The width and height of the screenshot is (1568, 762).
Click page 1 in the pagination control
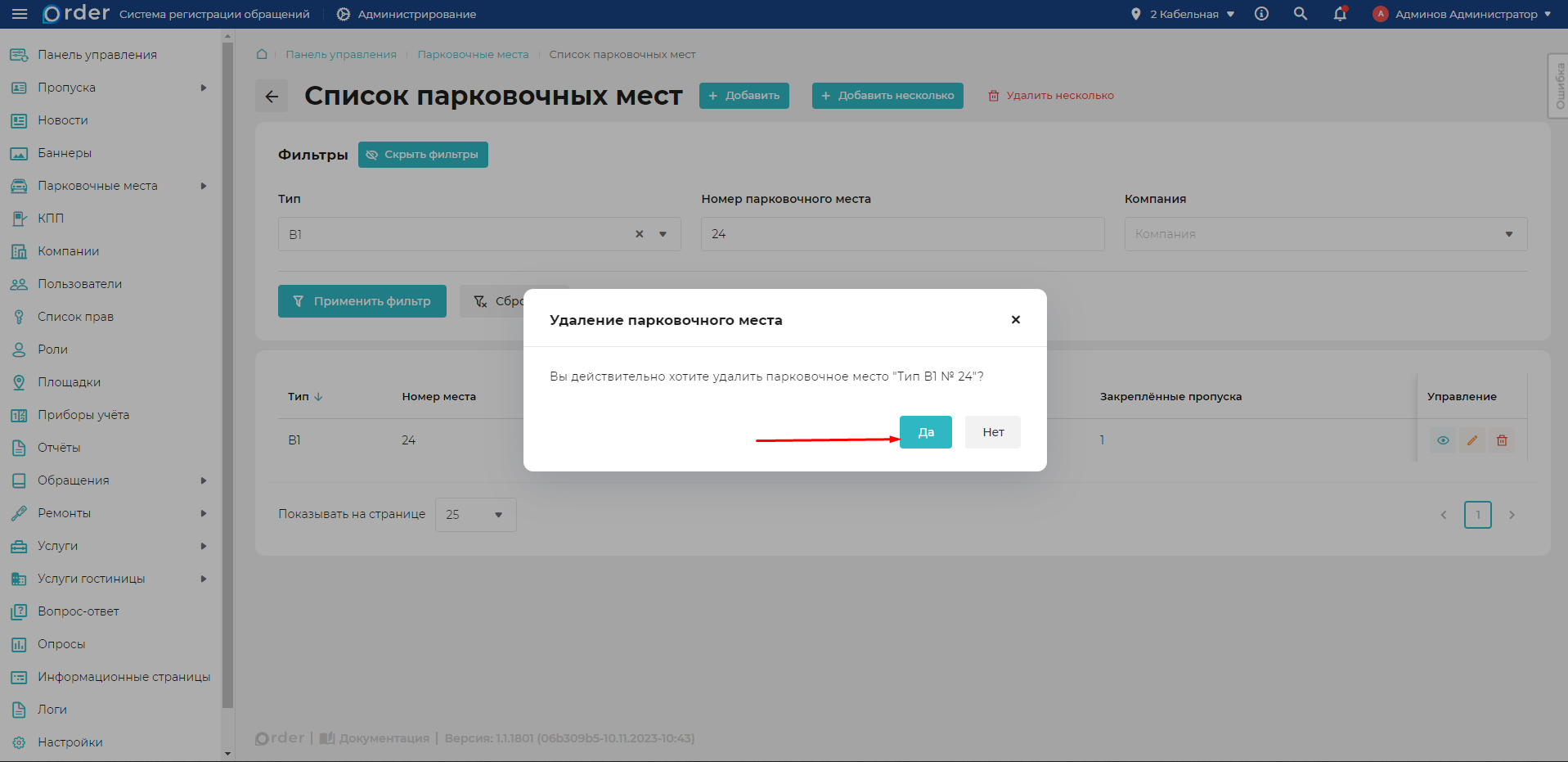click(x=1478, y=514)
